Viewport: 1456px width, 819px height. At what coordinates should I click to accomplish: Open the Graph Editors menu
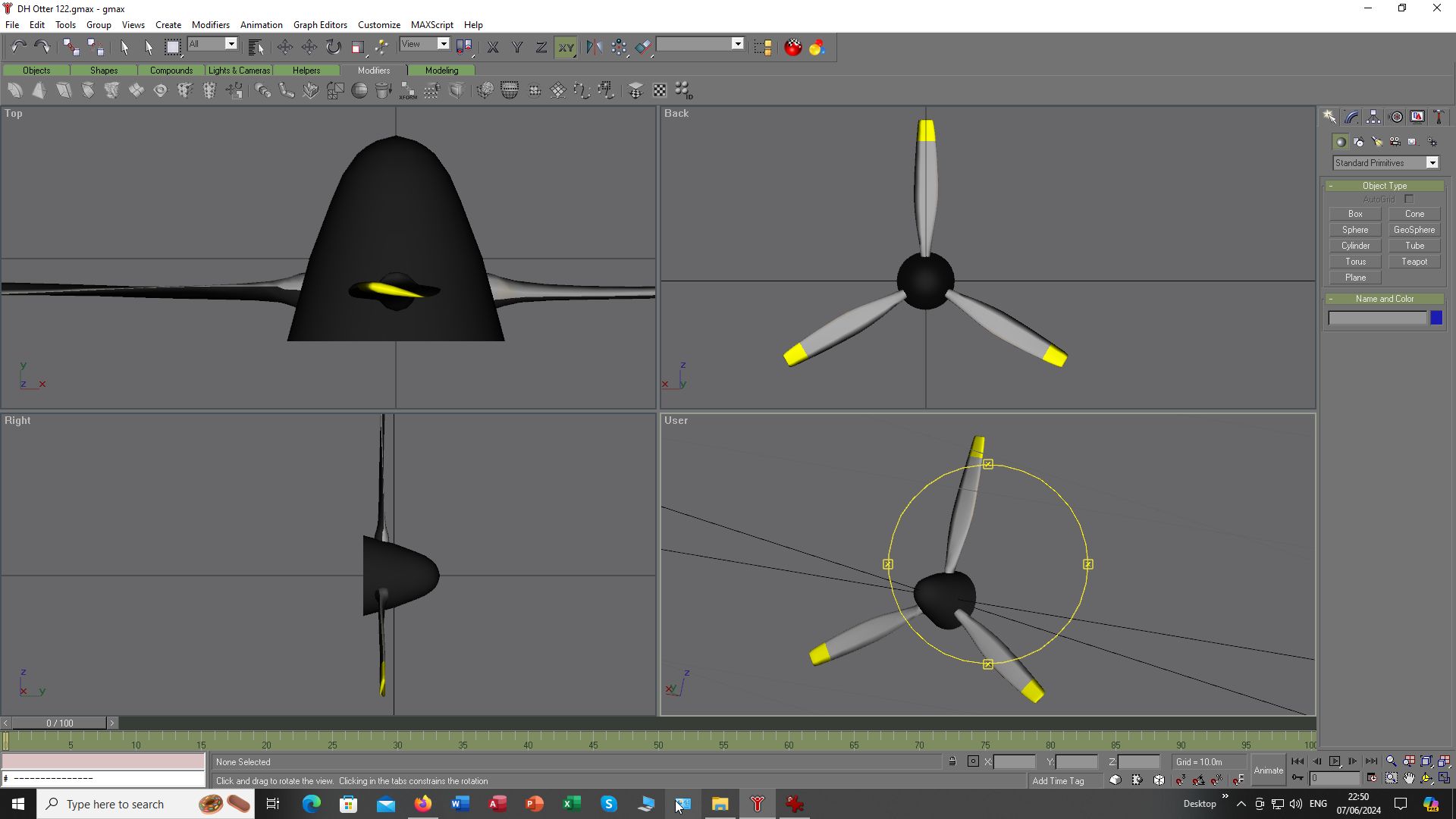pos(320,25)
